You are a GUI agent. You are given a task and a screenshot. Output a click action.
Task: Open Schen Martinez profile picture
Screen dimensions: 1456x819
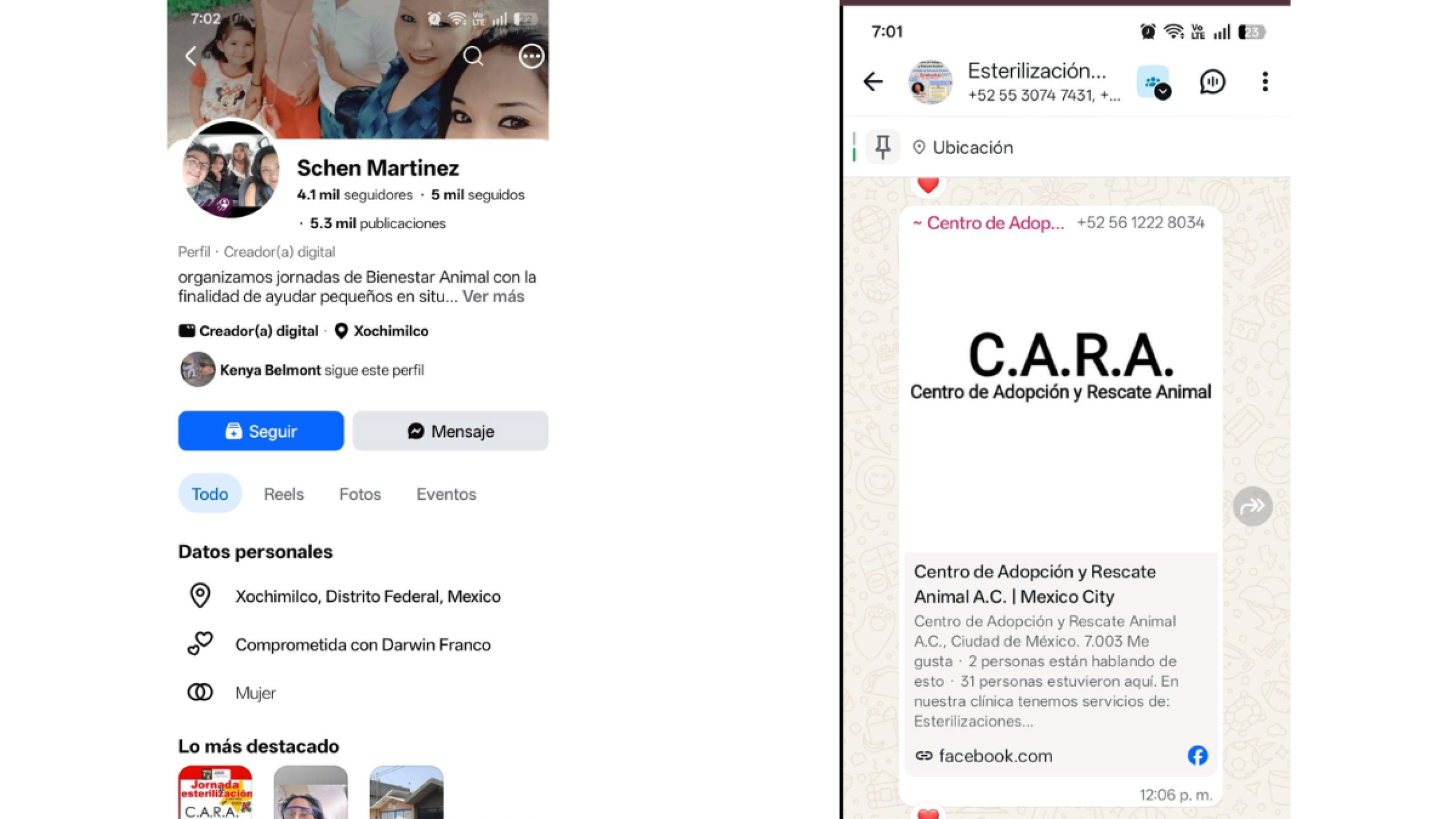(x=230, y=169)
